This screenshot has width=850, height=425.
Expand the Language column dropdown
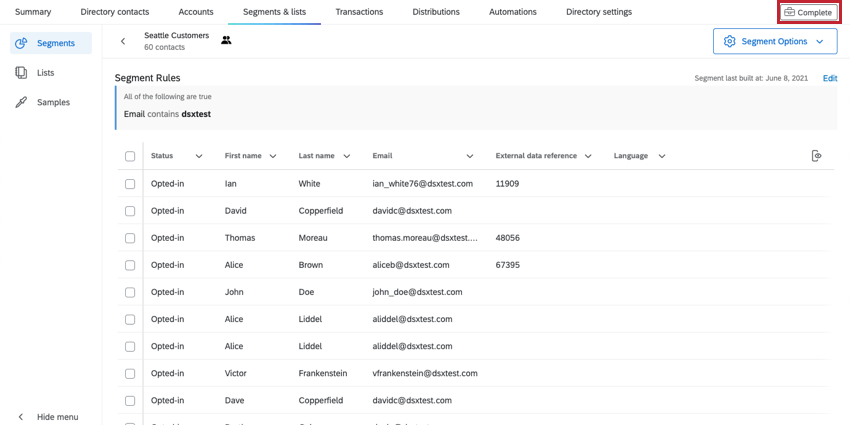pos(662,156)
